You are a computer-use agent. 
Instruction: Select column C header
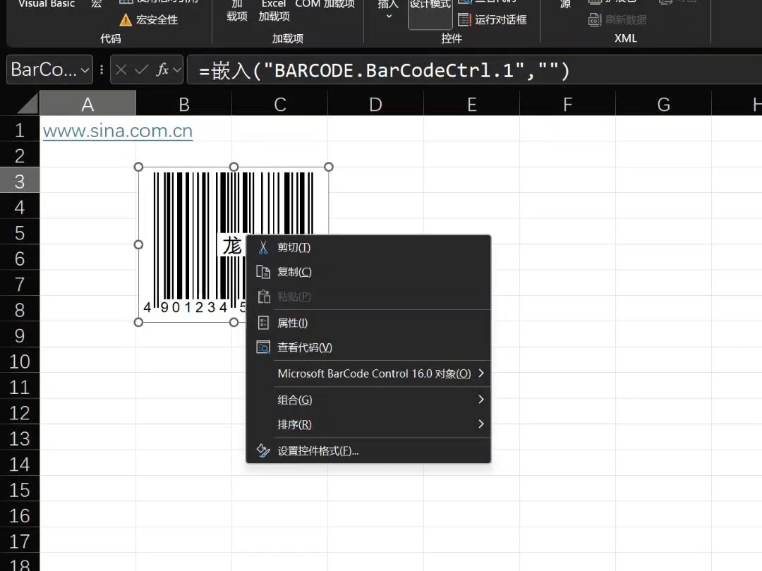click(x=279, y=104)
